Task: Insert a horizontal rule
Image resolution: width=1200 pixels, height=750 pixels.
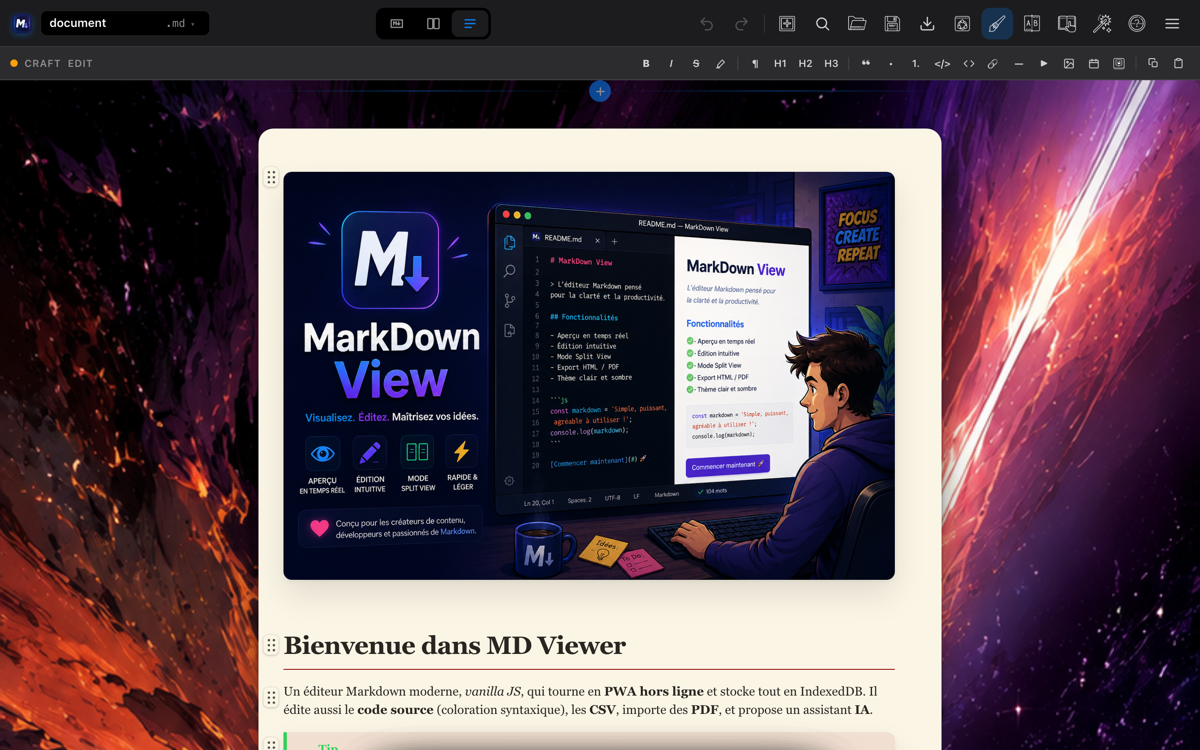Action: tap(1018, 63)
